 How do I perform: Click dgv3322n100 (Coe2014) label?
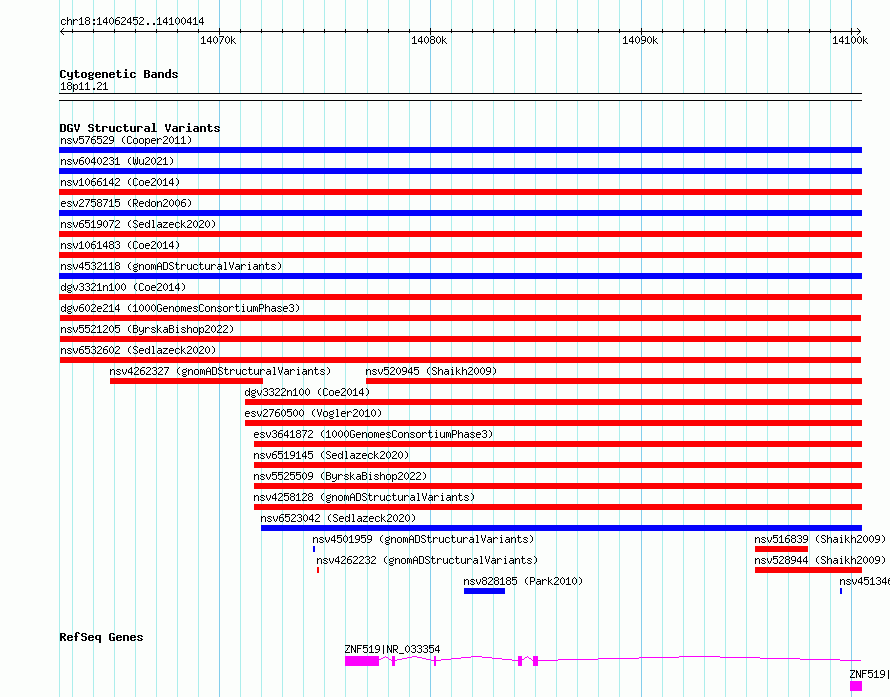[x=307, y=392]
